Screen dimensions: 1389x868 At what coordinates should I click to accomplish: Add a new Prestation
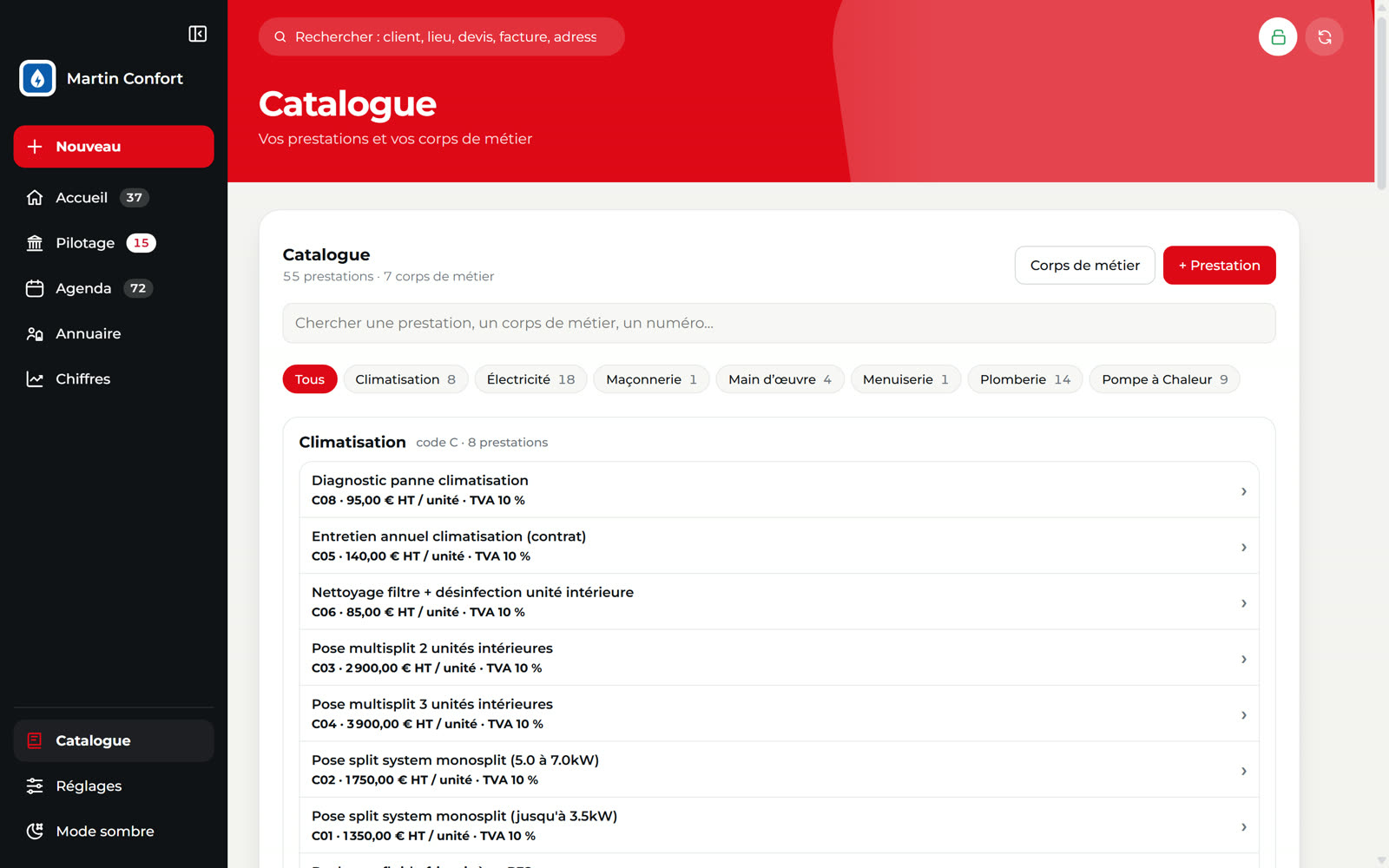pos(1220,265)
